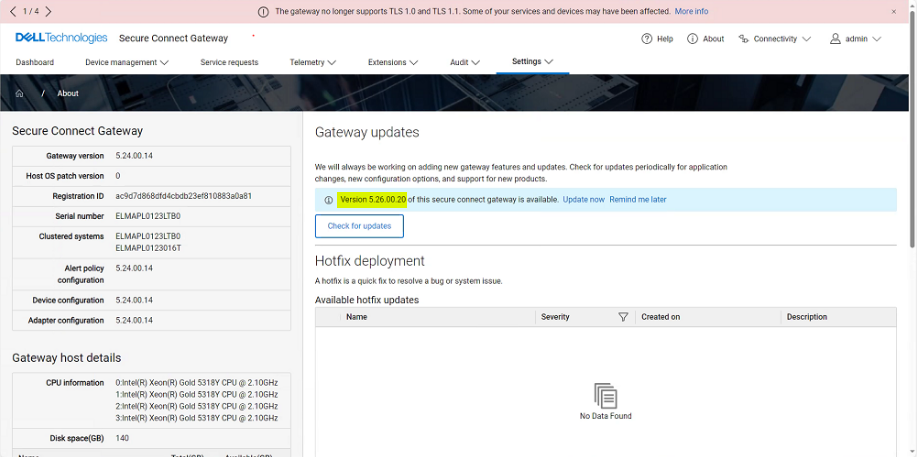917x457 pixels.
Task: Click the Host OS patch version value 0
Action: (118, 176)
